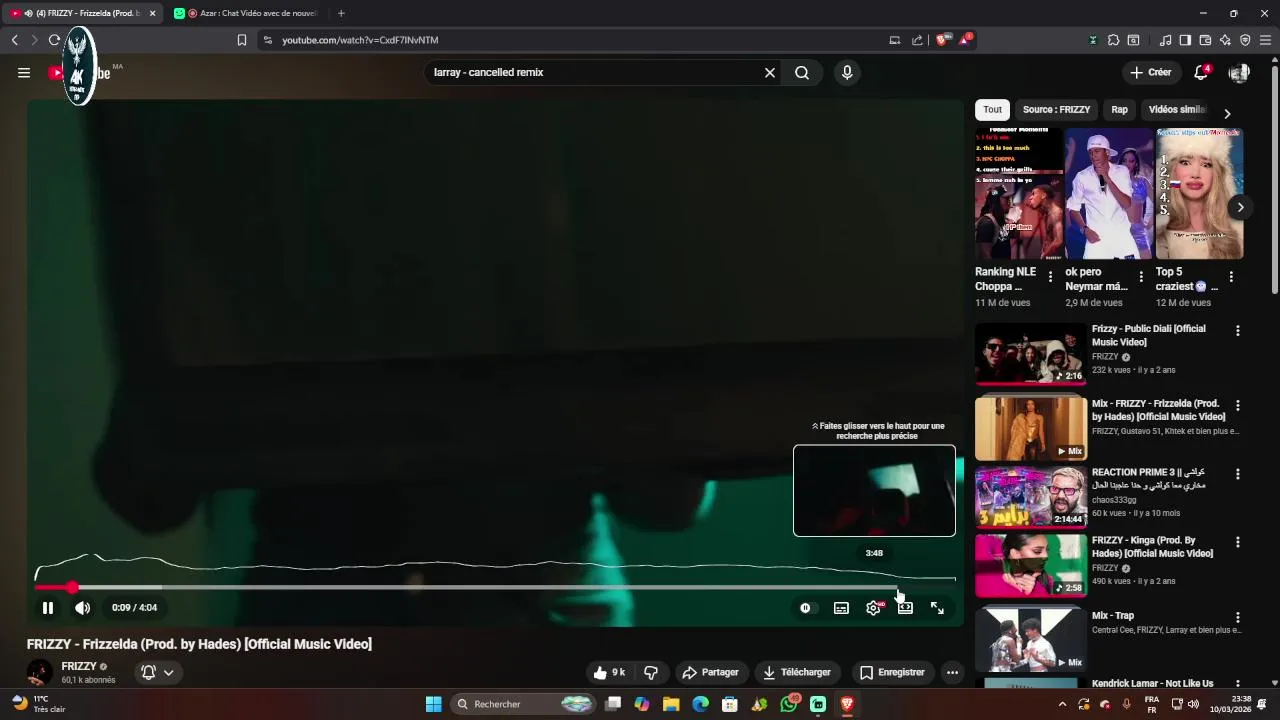Advance the Shorts shelf with next arrow
1280x720 pixels.
1240,208
